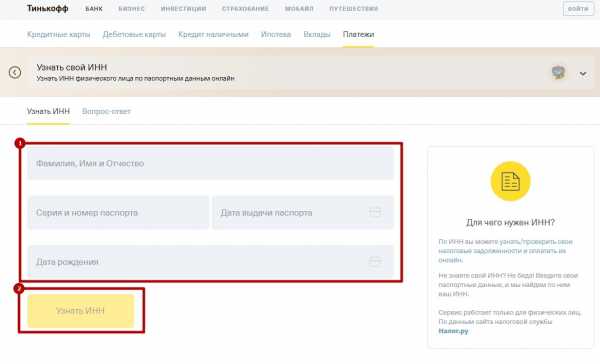Image resolution: width=600 pixels, height=364 pixels.
Task: Open the Бизнес top menu item
Action: click(132, 9)
